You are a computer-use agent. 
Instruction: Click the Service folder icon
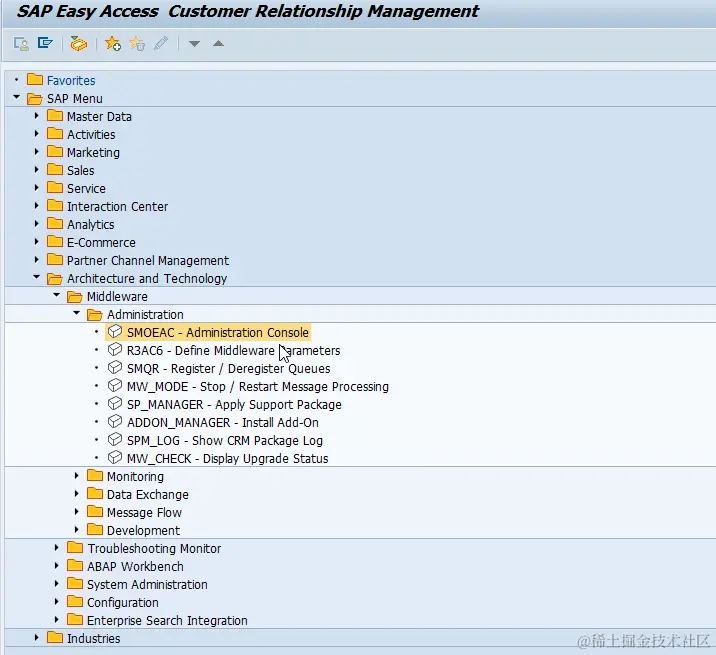point(55,188)
